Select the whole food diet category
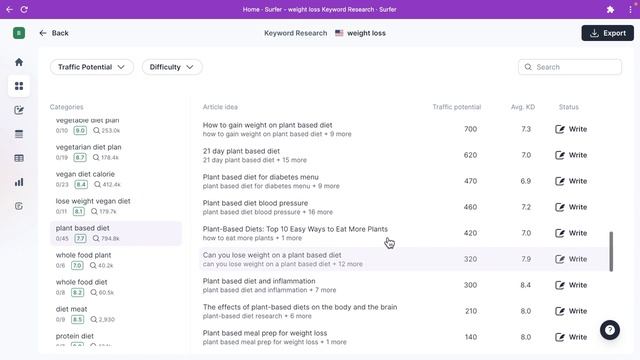640x360 pixels. click(x=116, y=287)
